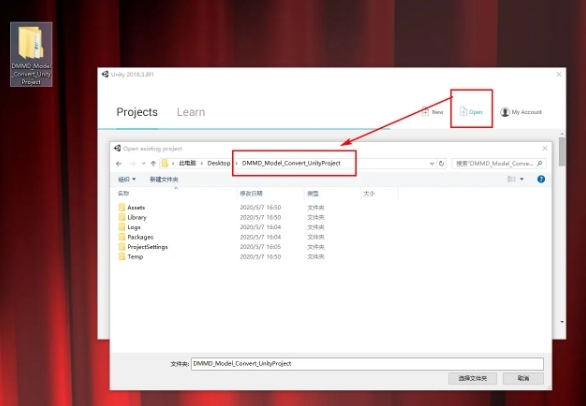Refresh the folder view
The width and height of the screenshot is (586, 406).
pos(441,163)
